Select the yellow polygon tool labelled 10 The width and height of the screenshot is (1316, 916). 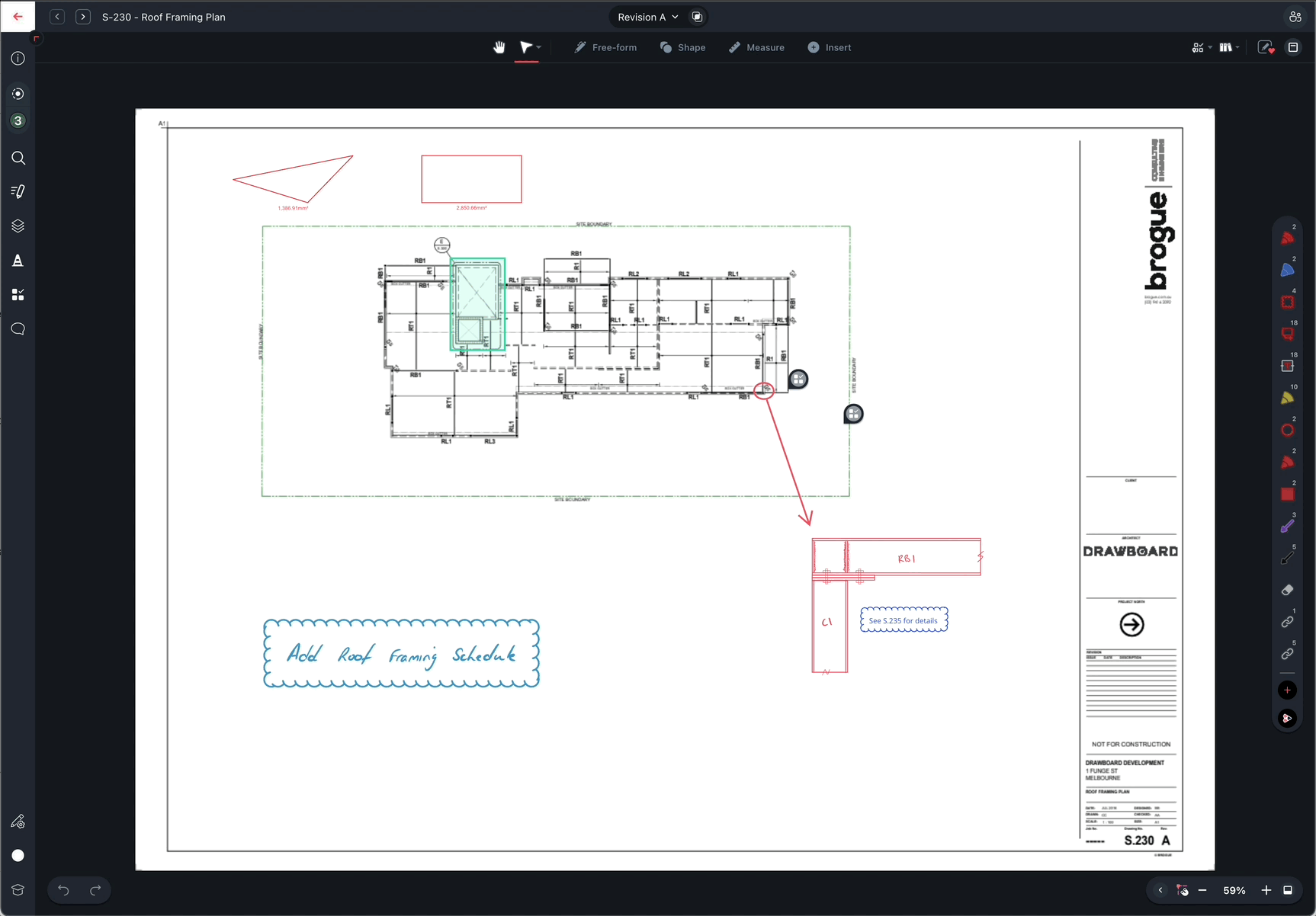click(1287, 398)
